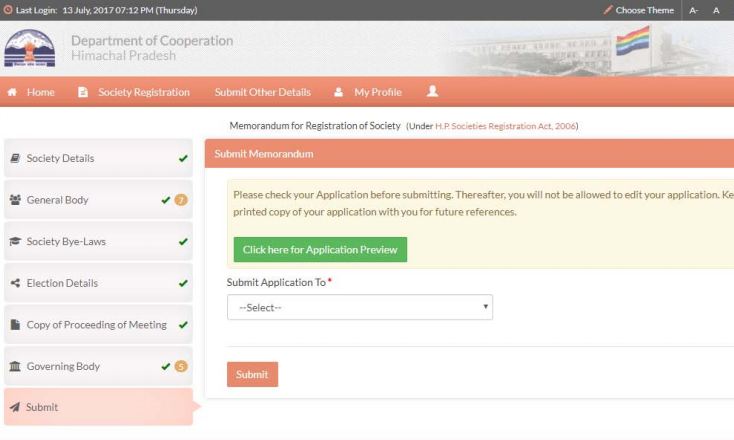Screen dimensions: 734x440
Task: Decrease font size with A- button
Action: click(694, 10)
